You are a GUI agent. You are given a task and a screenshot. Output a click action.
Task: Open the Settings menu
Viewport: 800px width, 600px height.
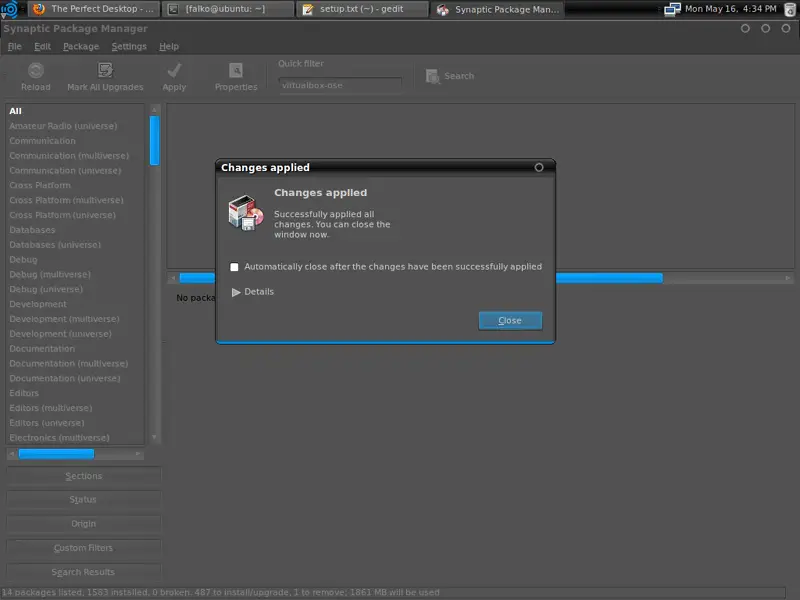pos(129,46)
